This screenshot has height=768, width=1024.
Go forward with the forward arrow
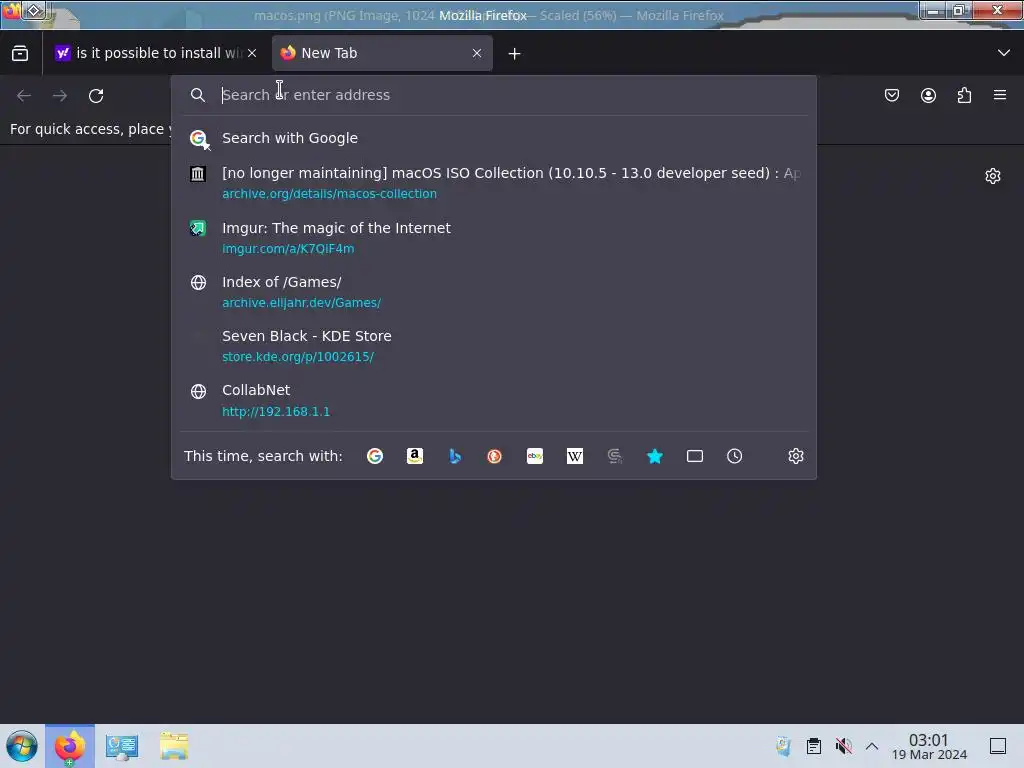pyautogui.click(x=60, y=95)
